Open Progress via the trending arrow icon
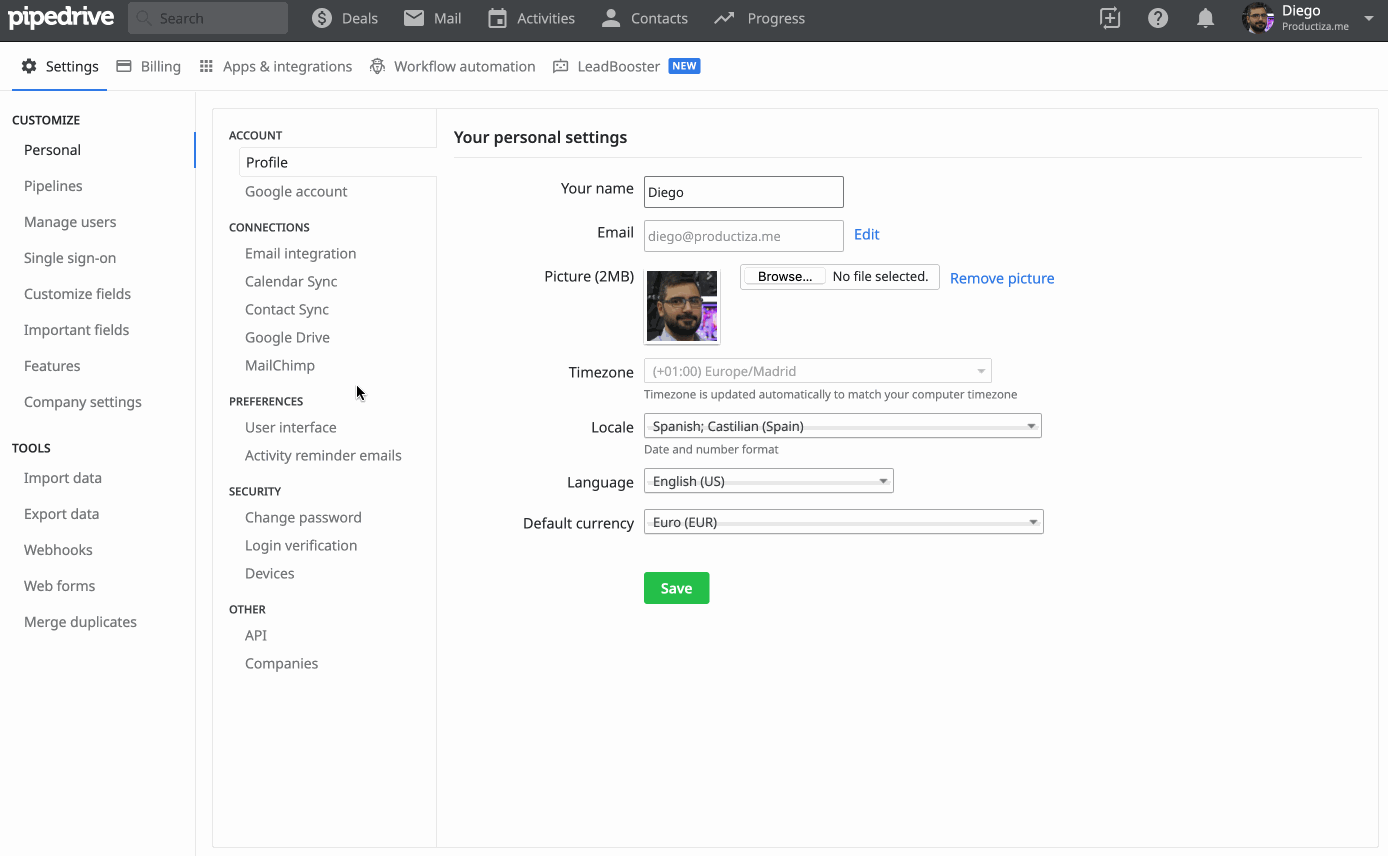 coord(725,18)
